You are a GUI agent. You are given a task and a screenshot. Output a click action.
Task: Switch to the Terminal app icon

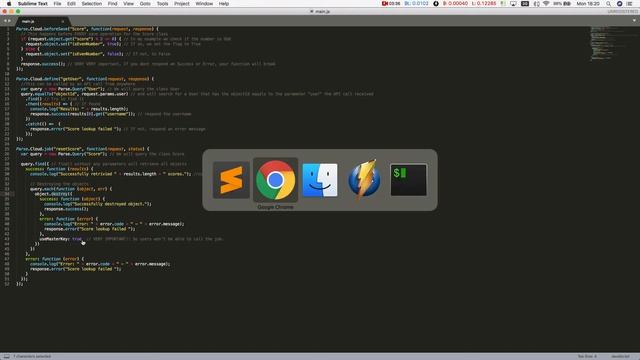409,180
